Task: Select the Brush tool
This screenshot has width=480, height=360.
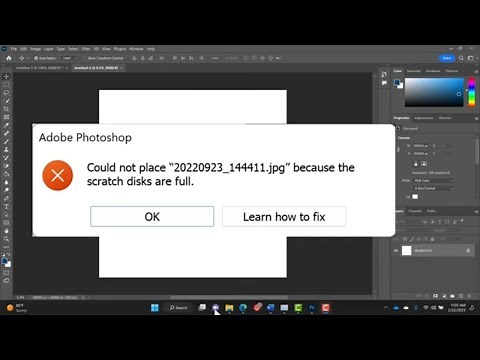Action: (6, 141)
